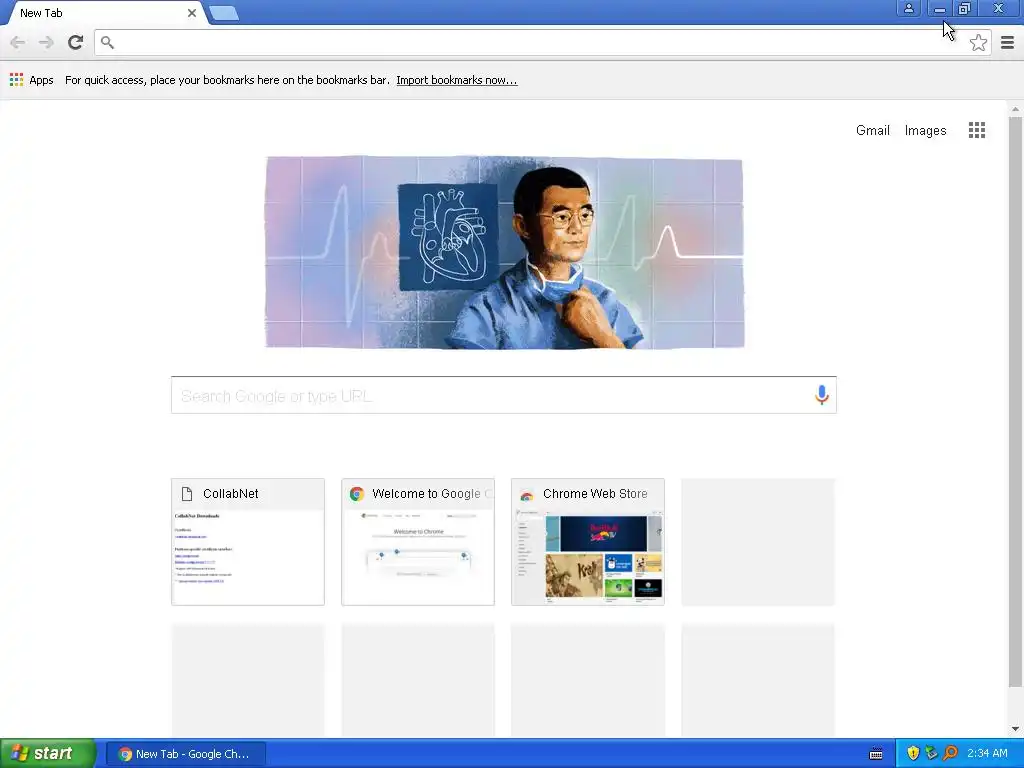Open the Windows start menu
Image resolution: width=1024 pixels, height=768 pixels.
[x=47, y=754]
